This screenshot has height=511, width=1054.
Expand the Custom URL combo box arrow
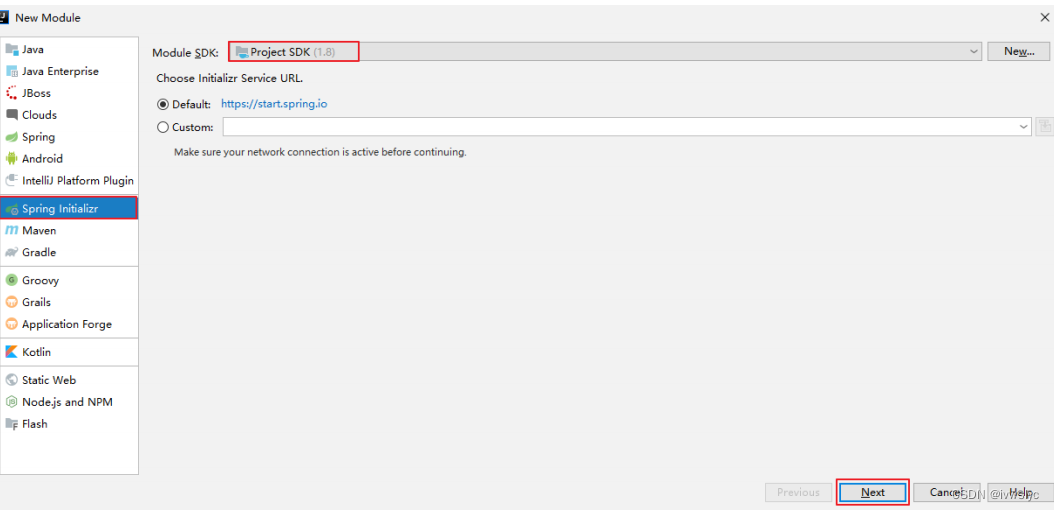[x=1024, y=126]
